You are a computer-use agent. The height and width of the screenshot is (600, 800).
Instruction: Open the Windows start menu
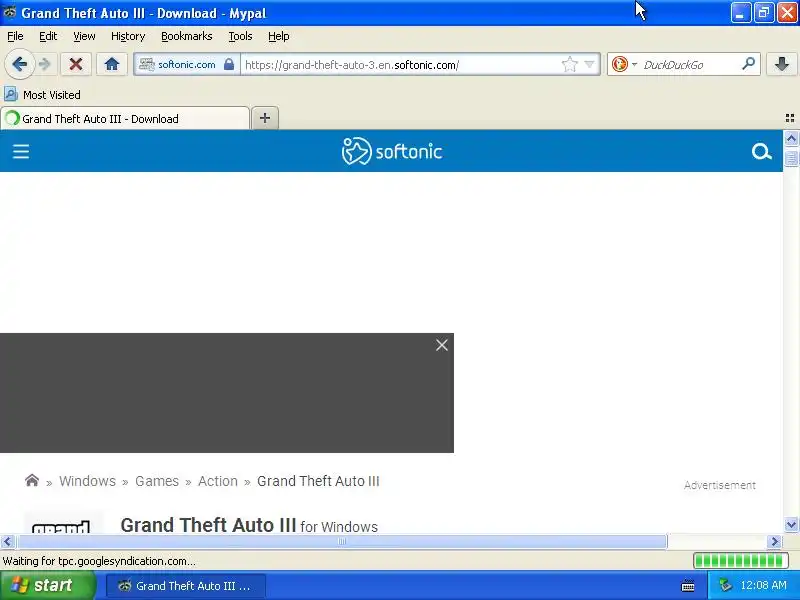47,585
